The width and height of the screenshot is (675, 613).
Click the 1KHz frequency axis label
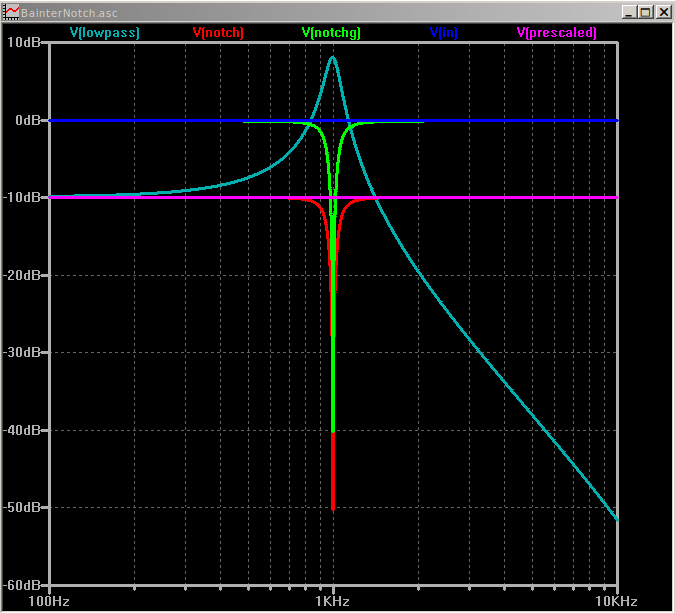click(x=332, y=601)
